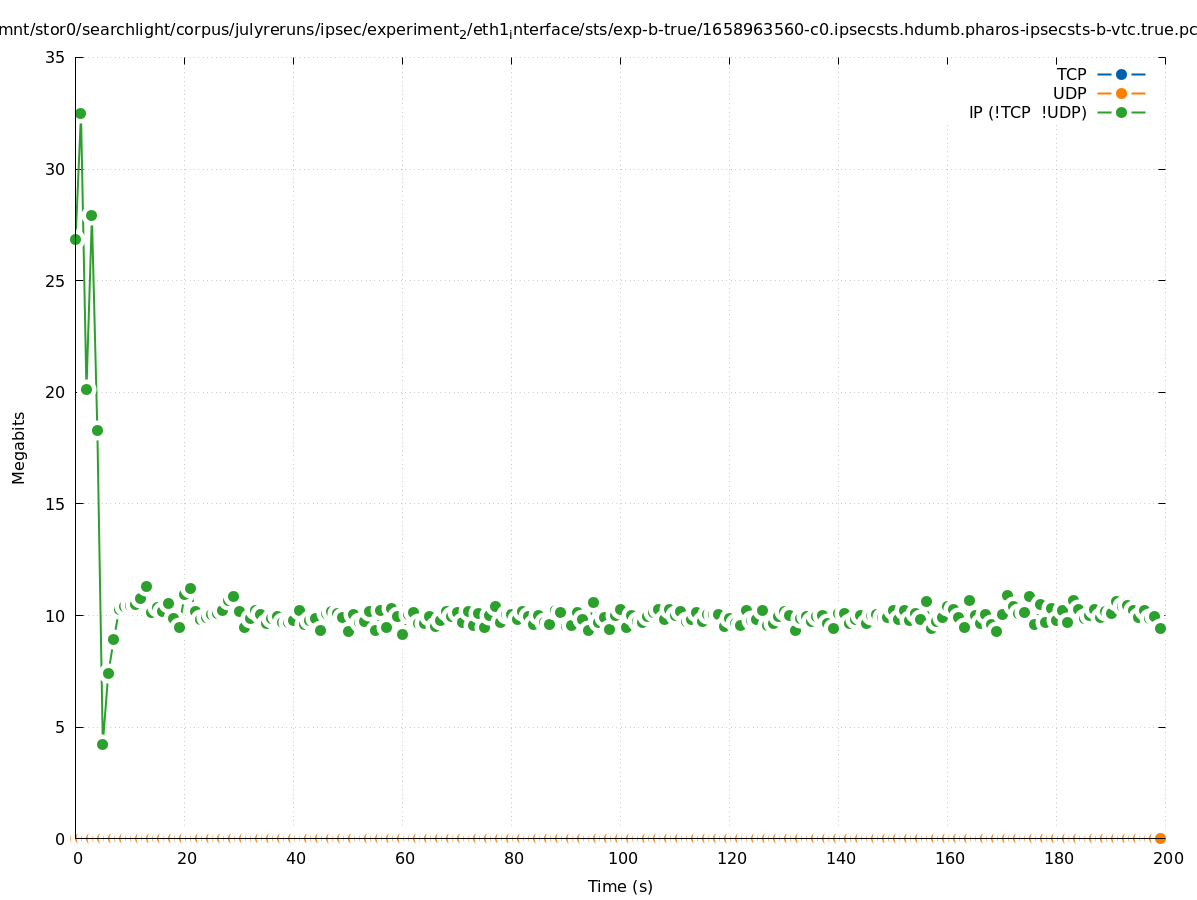
Task: Click the 35 tick label on y-axis
Action: tap(55, 57)
